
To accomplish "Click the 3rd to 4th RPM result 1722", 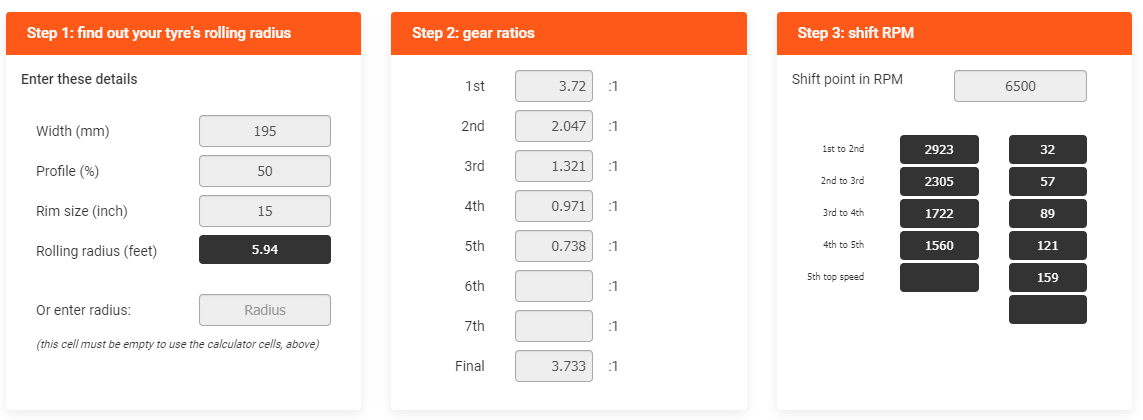I will click(939, 213).
